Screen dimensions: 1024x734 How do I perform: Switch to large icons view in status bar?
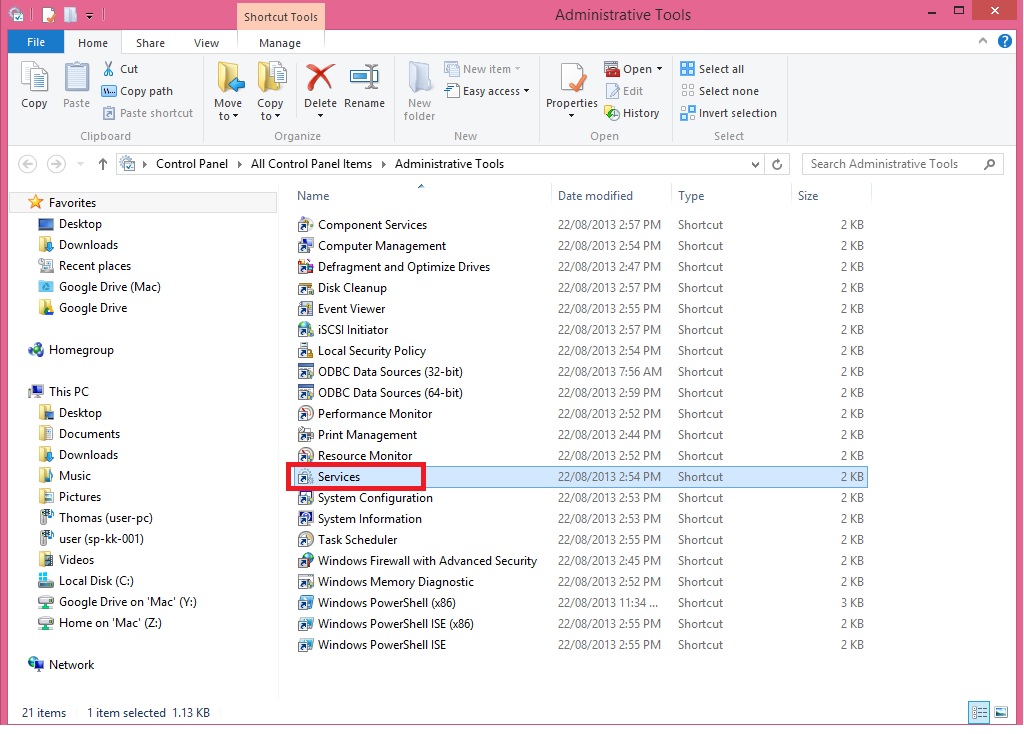pyautogui.click(x=1001, y=712)
